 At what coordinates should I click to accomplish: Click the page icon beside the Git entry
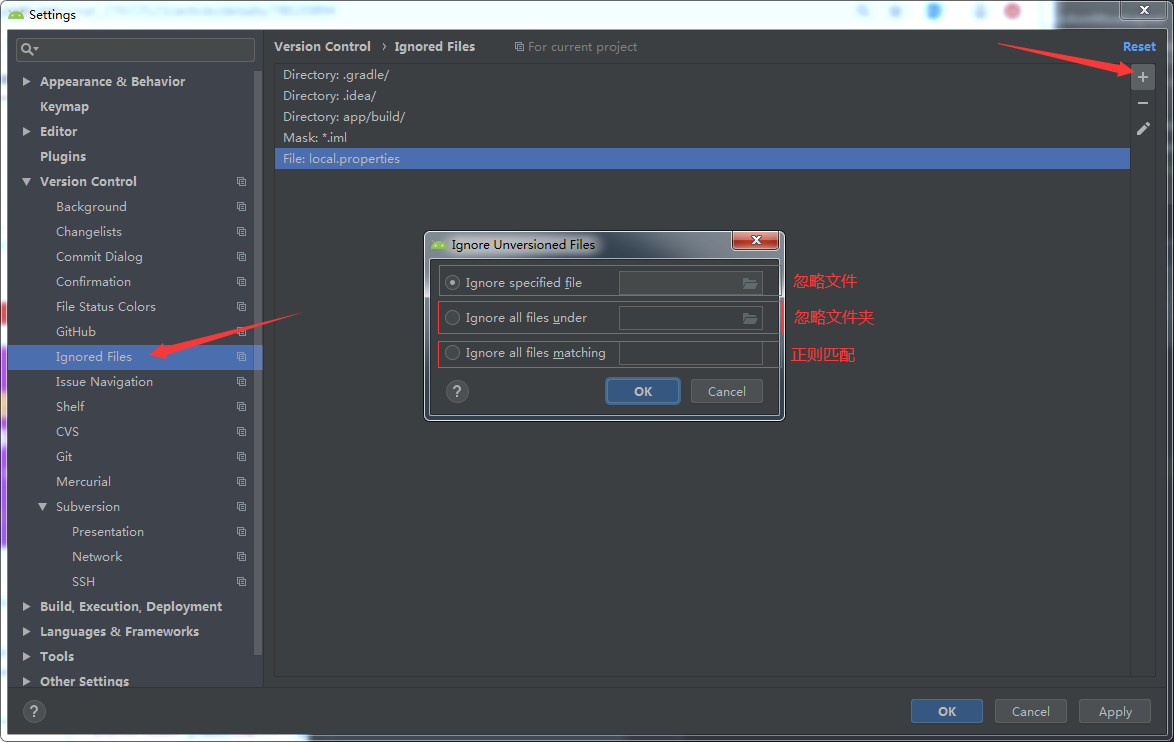point(240,456)
